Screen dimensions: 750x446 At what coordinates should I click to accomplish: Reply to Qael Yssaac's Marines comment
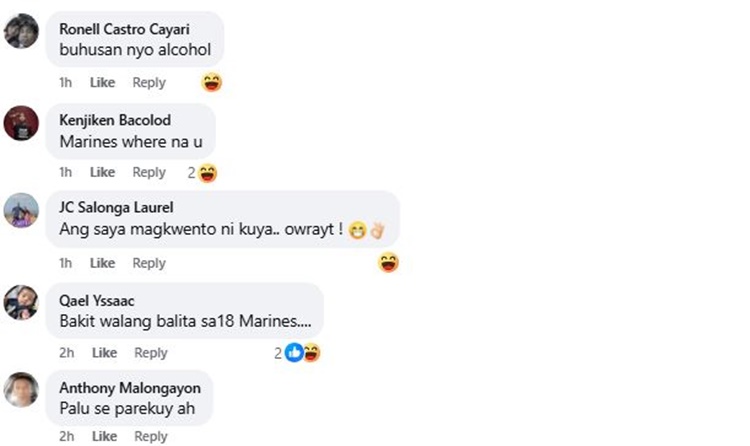151,353
